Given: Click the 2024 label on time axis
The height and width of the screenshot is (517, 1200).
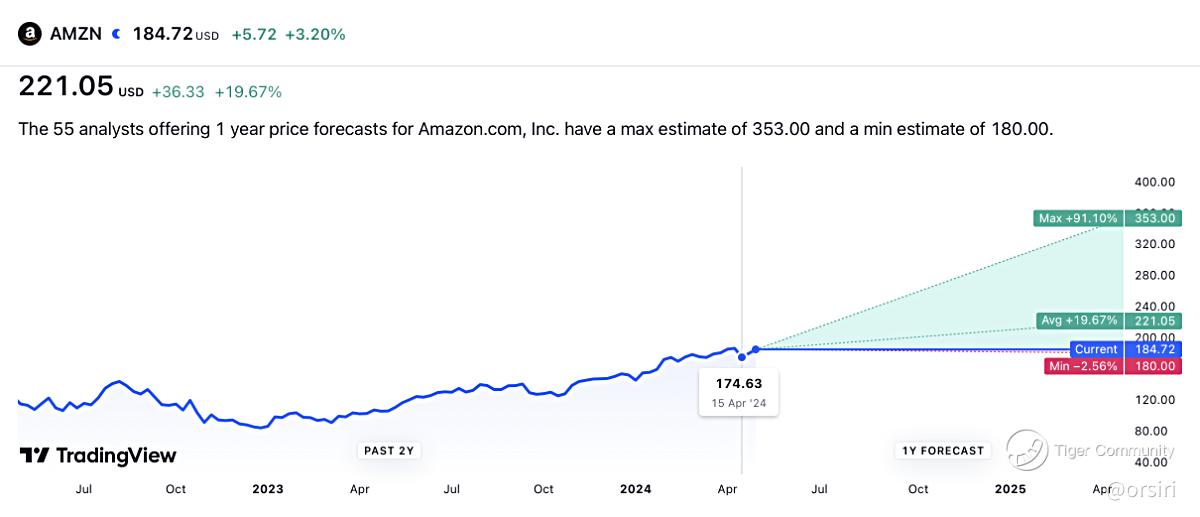Looking at the screenshot, I should 635,489.
